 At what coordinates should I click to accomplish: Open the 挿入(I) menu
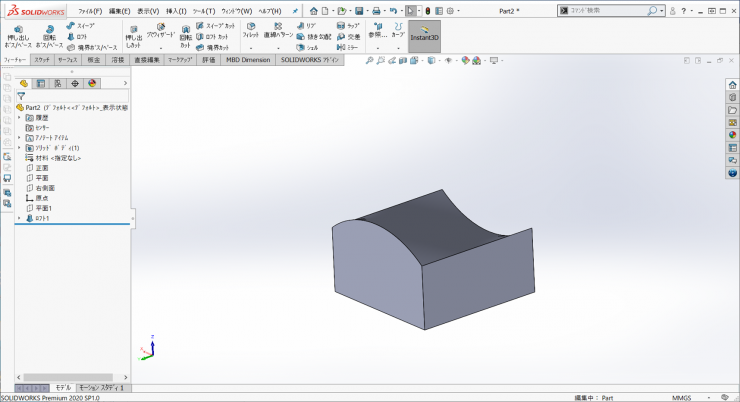(176, 10)
